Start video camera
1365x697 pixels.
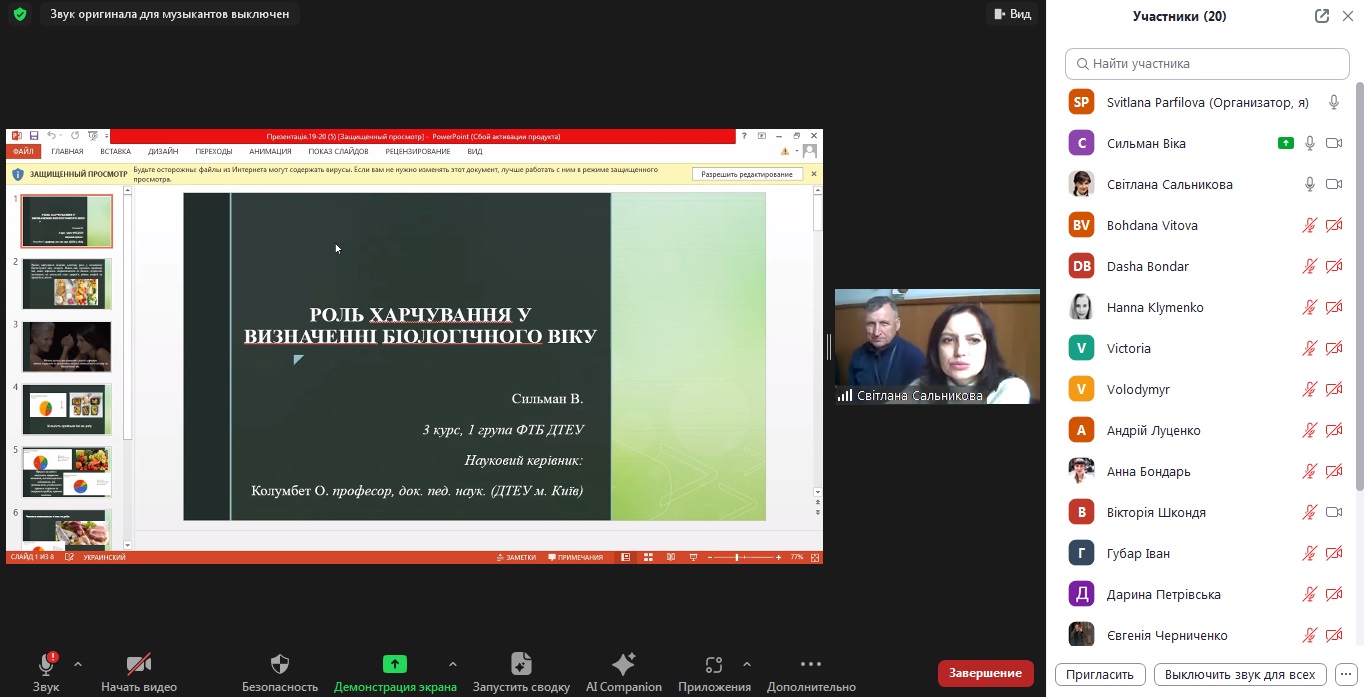[x=139, y=665]
